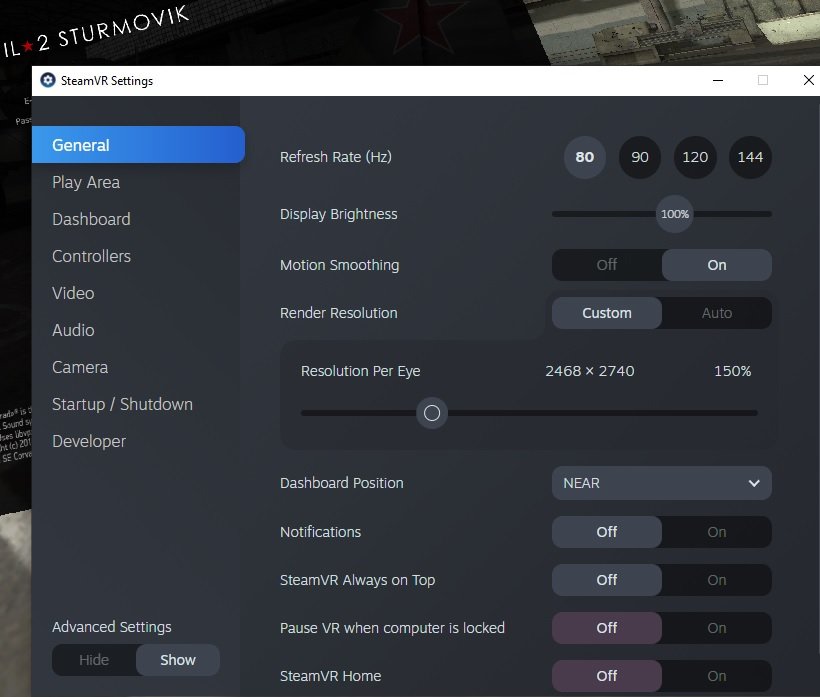Turn Notifications on
Viewport: 820px width, 697px height.
716,532
